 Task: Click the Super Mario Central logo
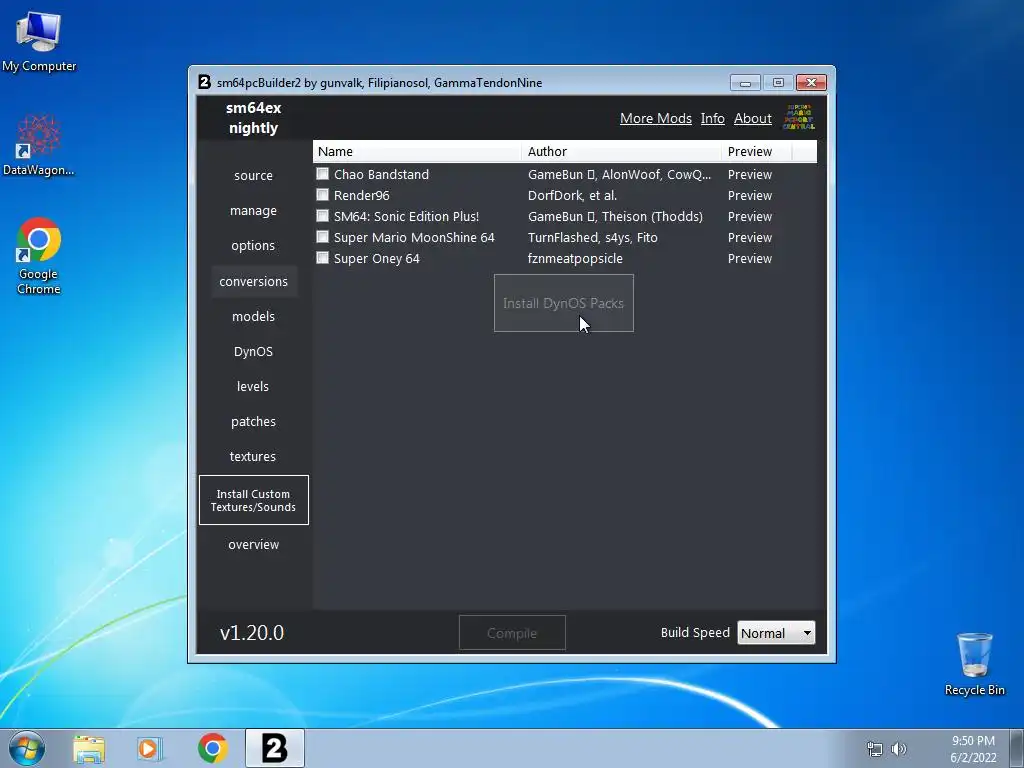click(x=799, y=118)
